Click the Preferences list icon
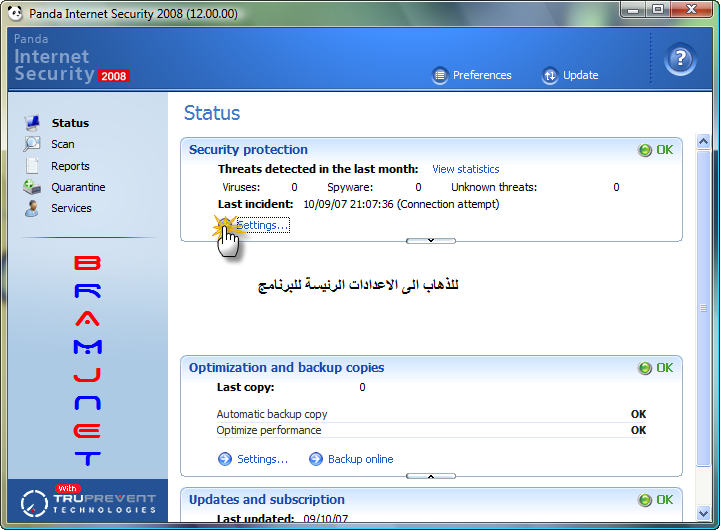Viewport: 720px width, 530px height. pyautogui.click(x=440, y=75)
